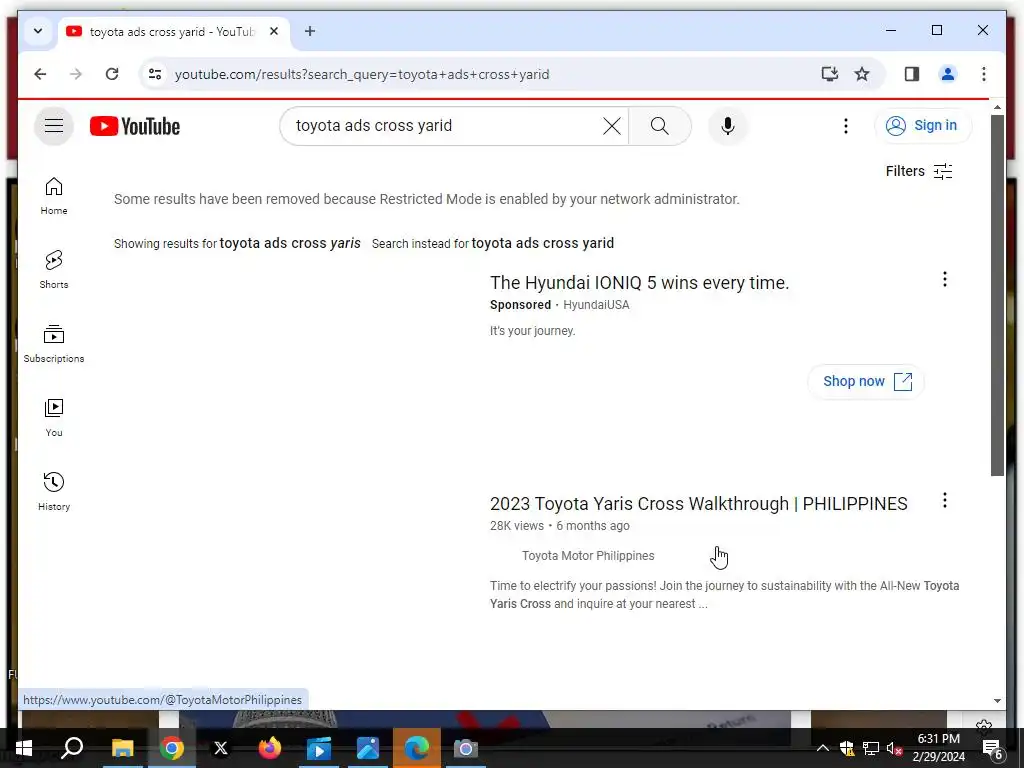The image size is (1024, 768).
Task: Open Shorts in the sidebar
Action: click(54, 270)
